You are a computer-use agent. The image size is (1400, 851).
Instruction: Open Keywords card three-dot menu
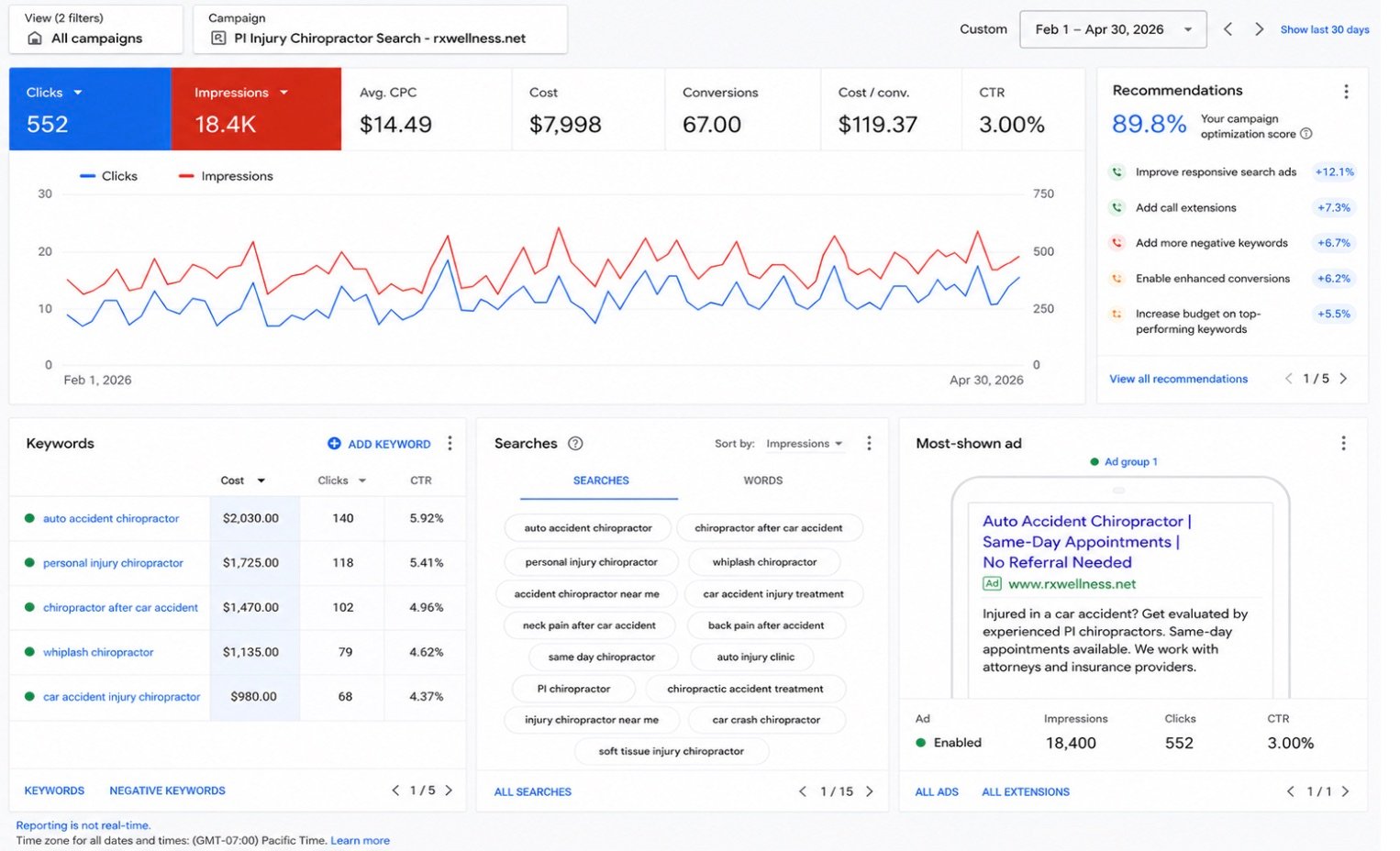[450, 444]
